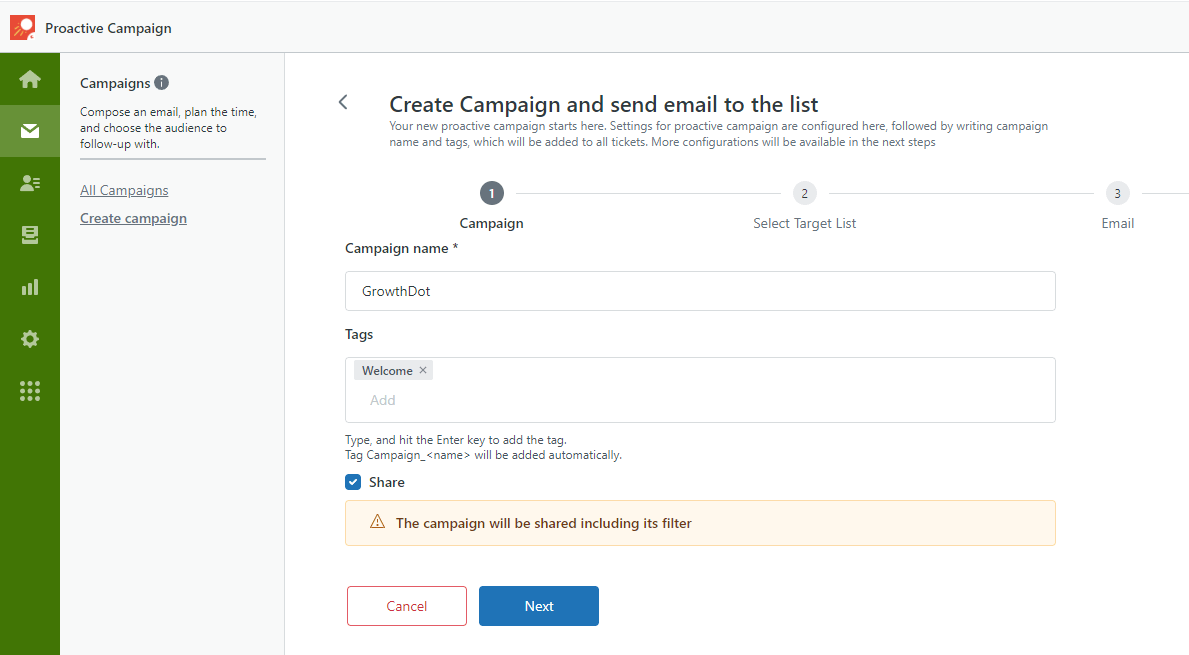Click the Campaign step label
The width and height of the screenshot is (1189, 655).
tap(491, 224)
